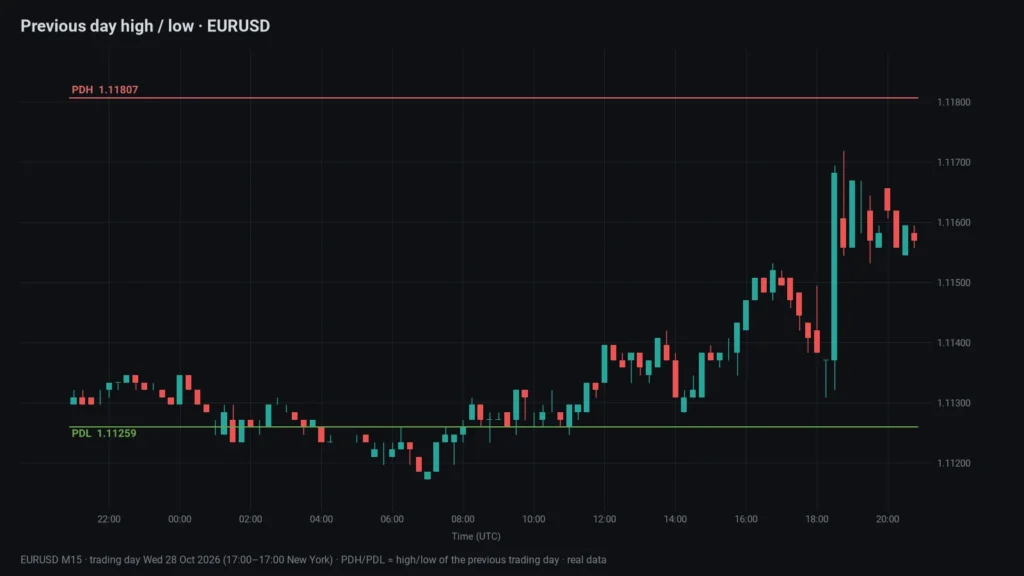Viewport: 1024px width, 576px height.
Task: Click the 1.11400 price axis label
Action: point(953,343)
